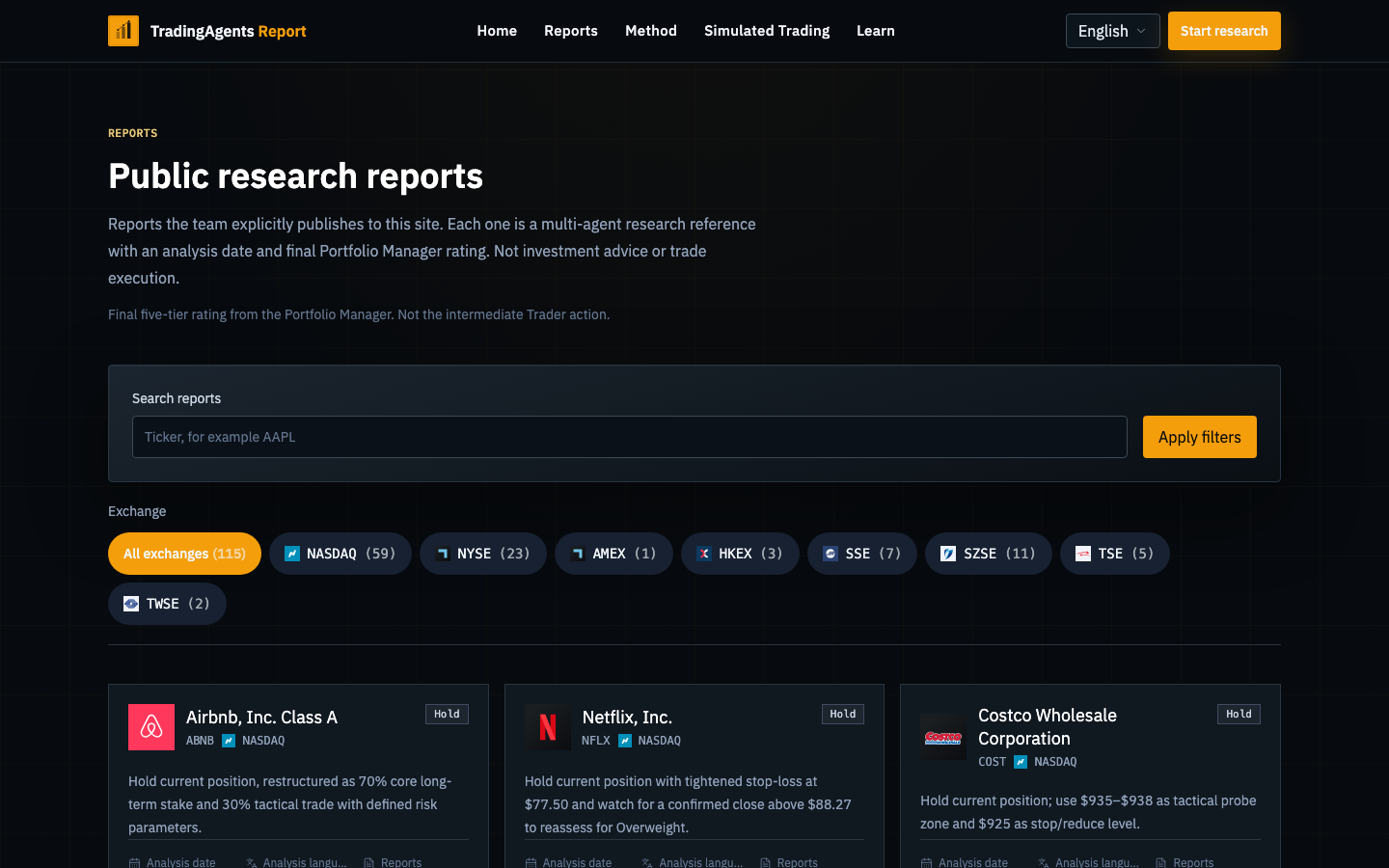Click the TradingAgents bar-chart logo icon
The height and width of the screenshot is (868, 1389).
tap(123, 31)
